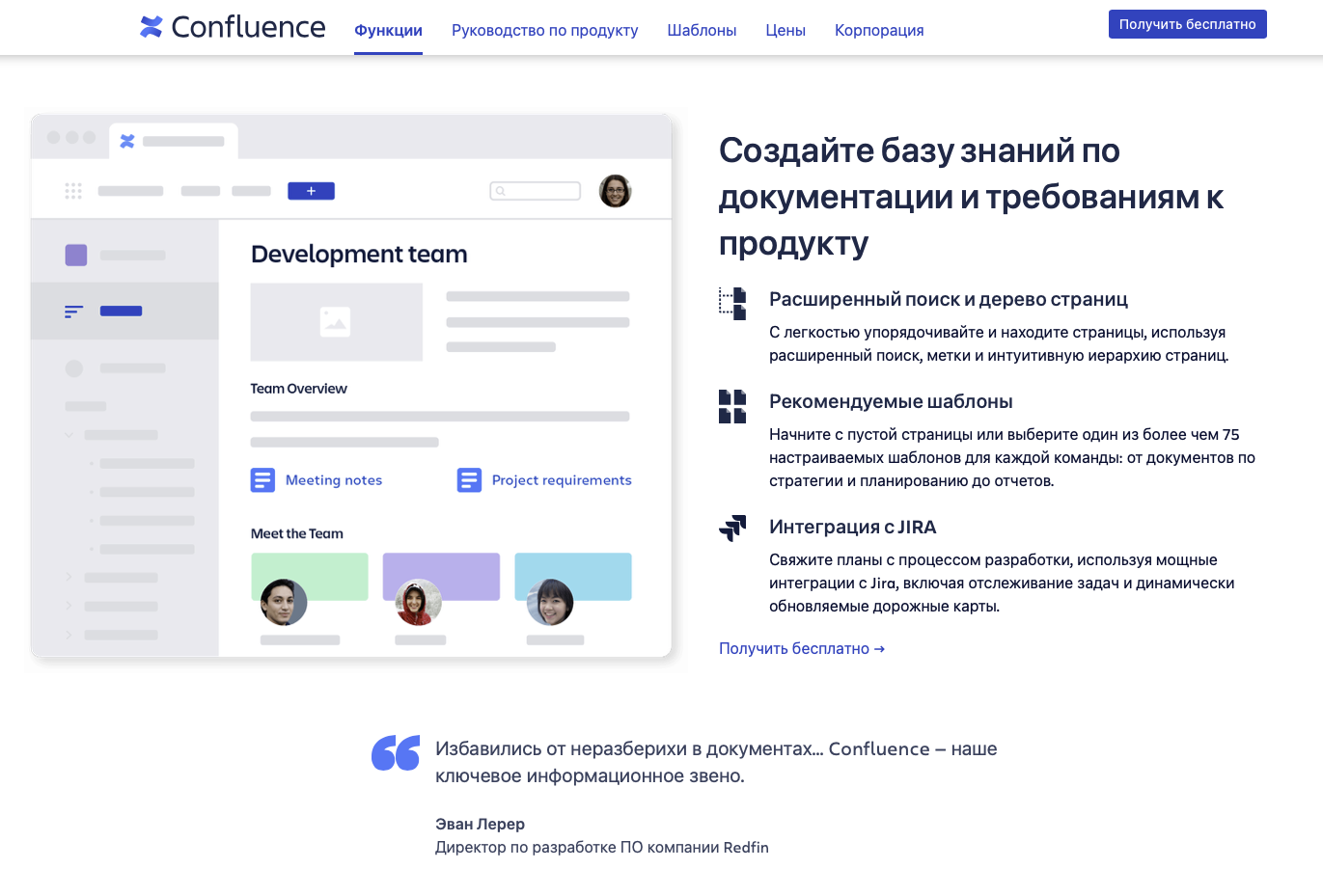Click the Директор по разработке ПО caption

coord(602,847)
